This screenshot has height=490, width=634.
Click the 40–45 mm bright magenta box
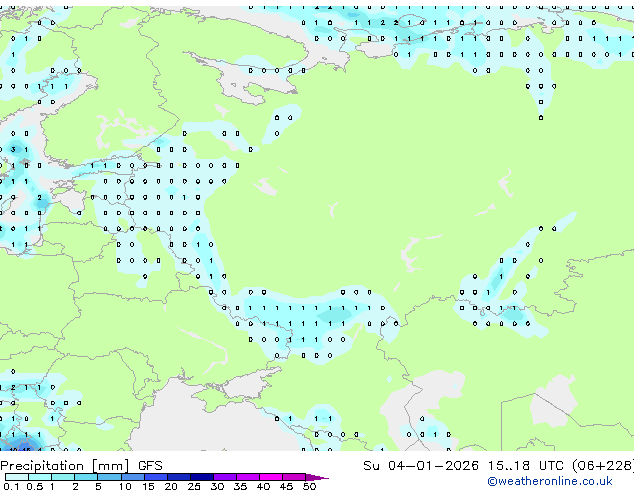pyautogui.click(x=271, y=477)
